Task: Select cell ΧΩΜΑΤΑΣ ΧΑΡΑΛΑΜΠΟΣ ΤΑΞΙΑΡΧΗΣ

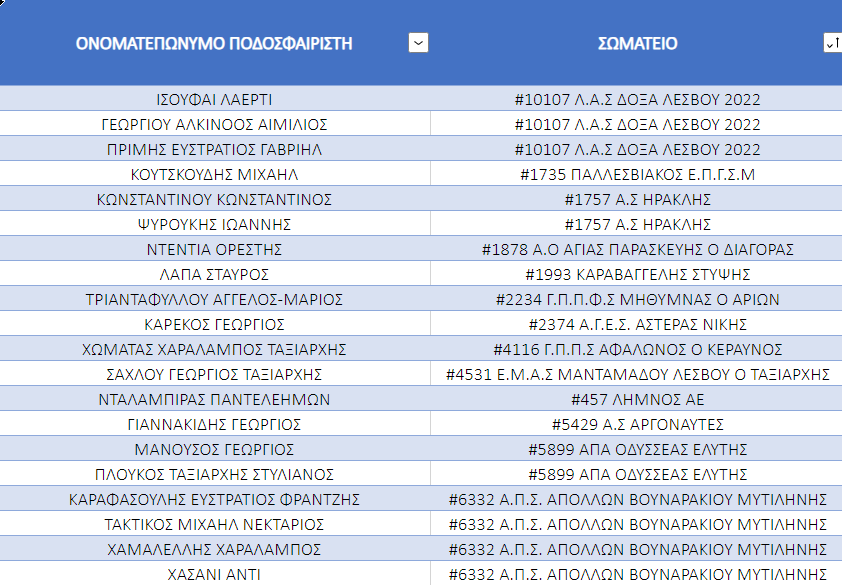Action: [x=215, y=348]
